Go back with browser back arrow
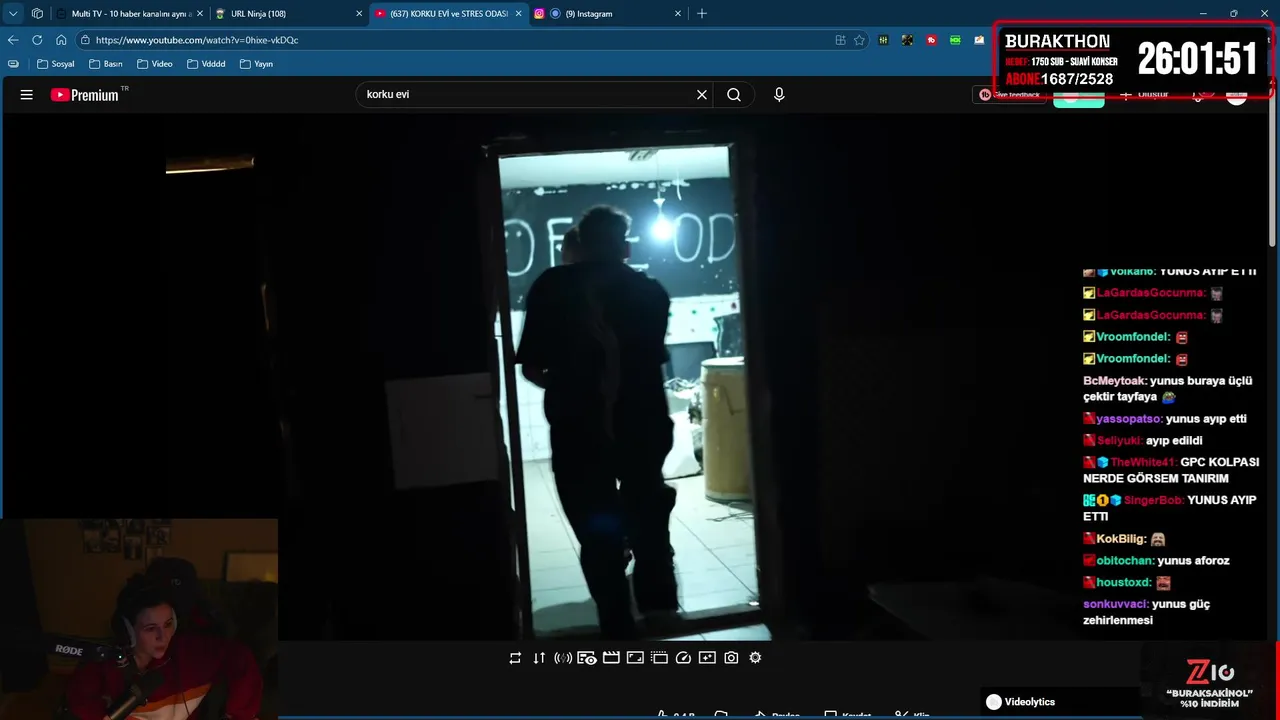The height and width of the screenshot is (720, 1280). [x=13, y=40]
